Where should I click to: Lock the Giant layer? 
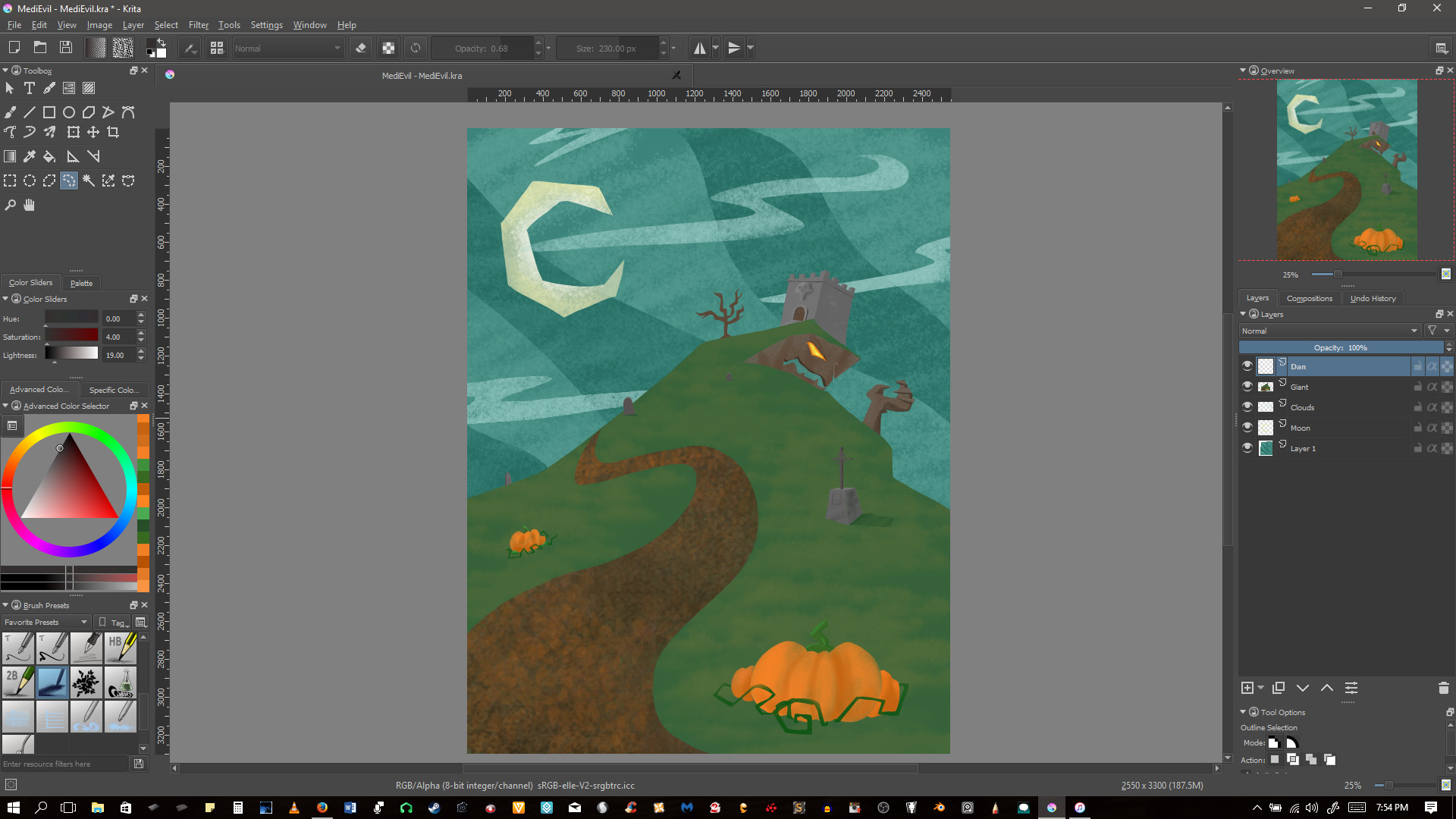point(1417,386)
